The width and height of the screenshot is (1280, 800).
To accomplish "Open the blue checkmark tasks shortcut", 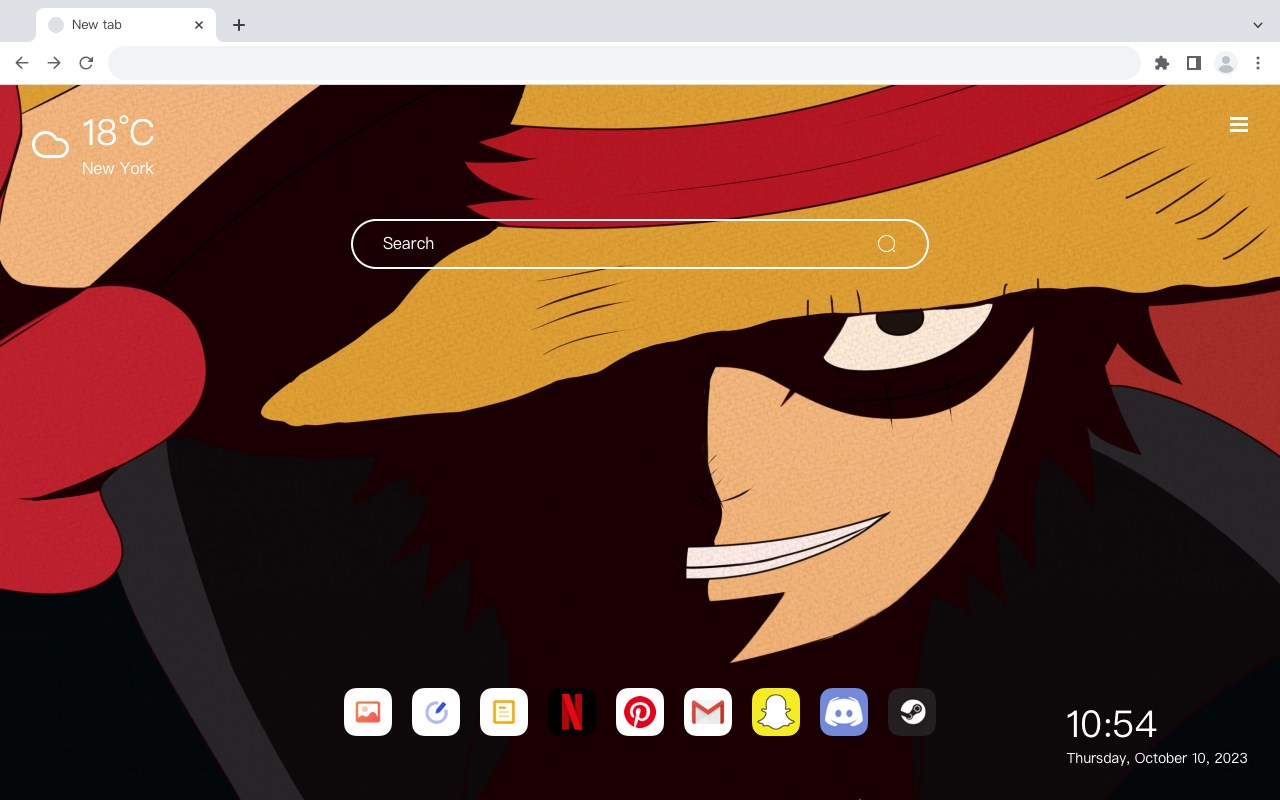I will [x=436, y=712].
